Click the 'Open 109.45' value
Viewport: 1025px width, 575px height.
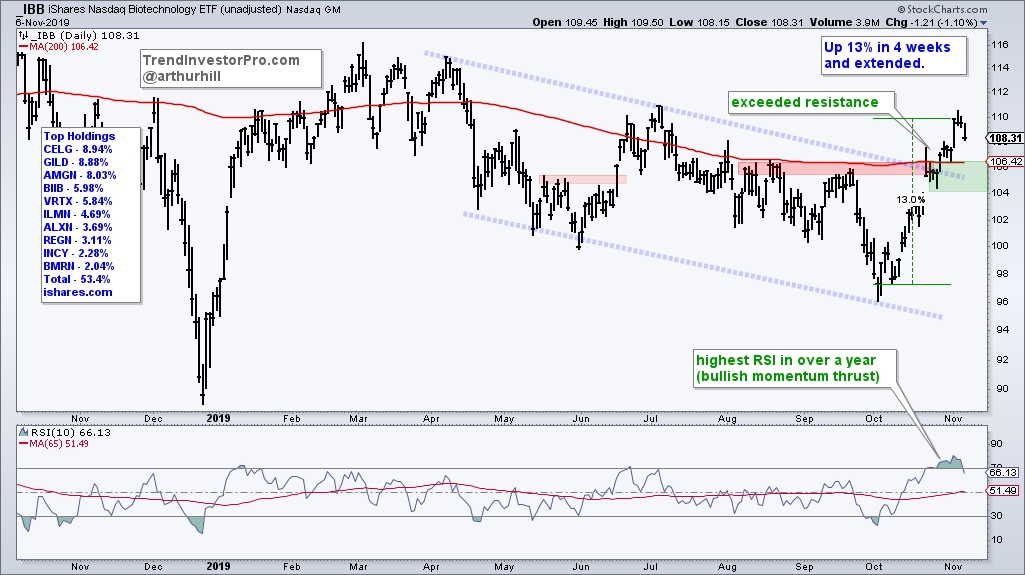(565, 22)
